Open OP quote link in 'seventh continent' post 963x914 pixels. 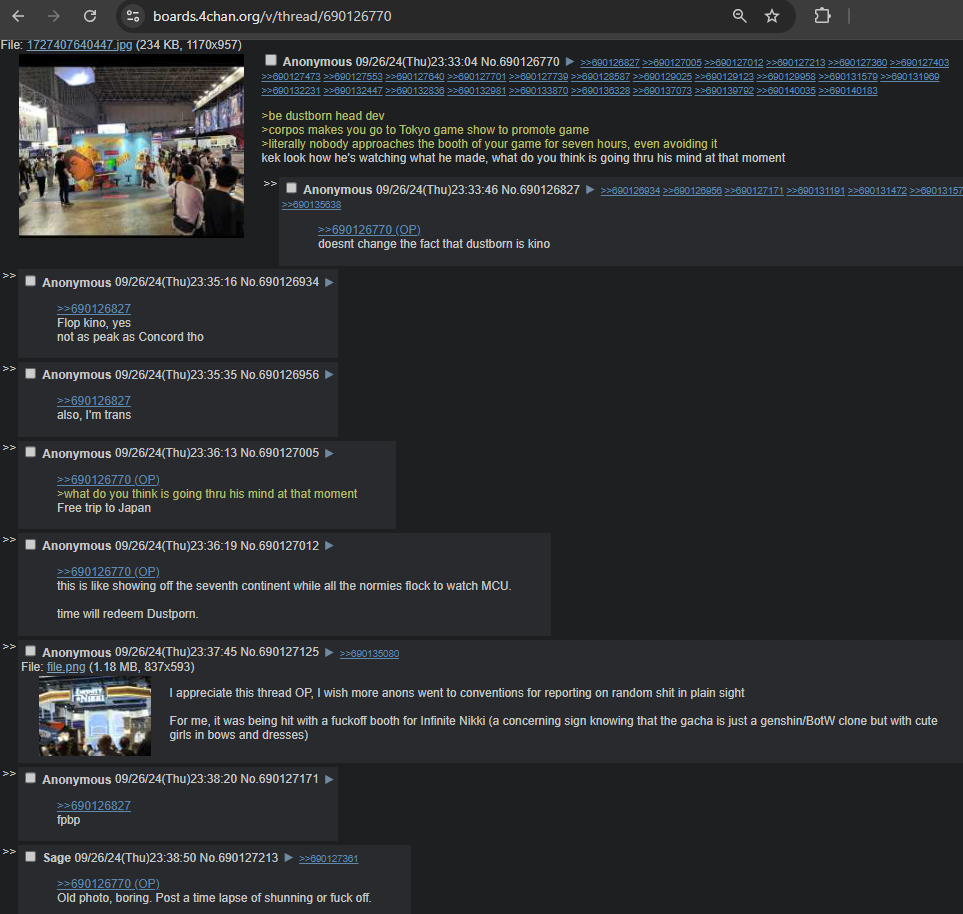[108, 572]
